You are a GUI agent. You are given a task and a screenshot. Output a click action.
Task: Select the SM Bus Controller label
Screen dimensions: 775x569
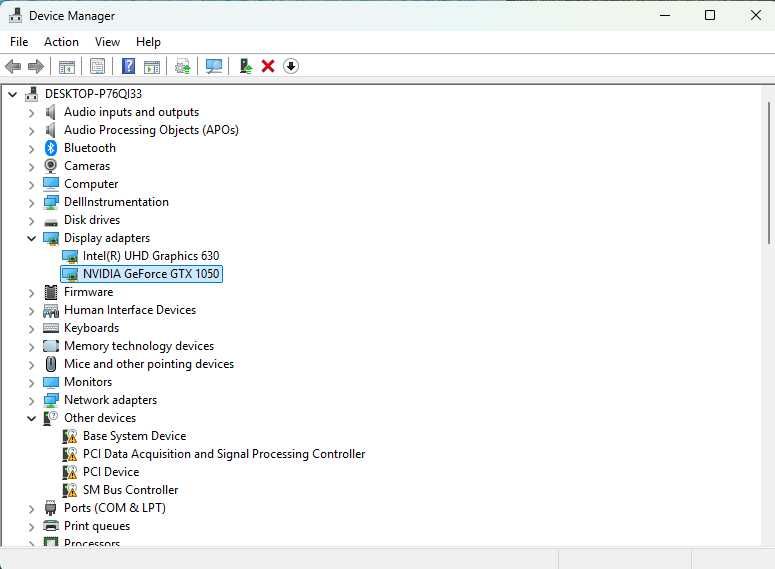[x=130, y=489]
